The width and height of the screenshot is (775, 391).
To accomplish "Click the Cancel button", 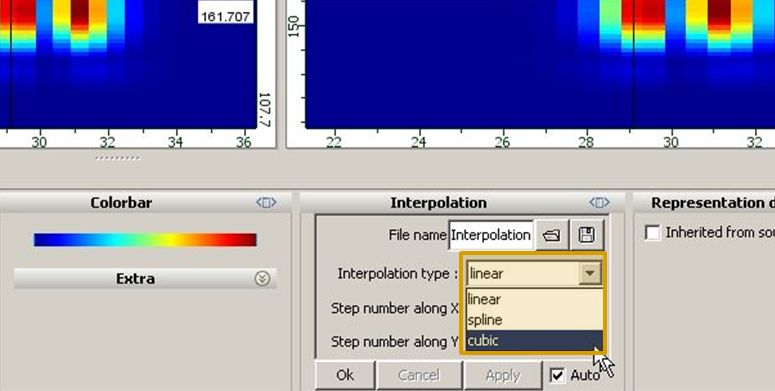I will point(419,375).
